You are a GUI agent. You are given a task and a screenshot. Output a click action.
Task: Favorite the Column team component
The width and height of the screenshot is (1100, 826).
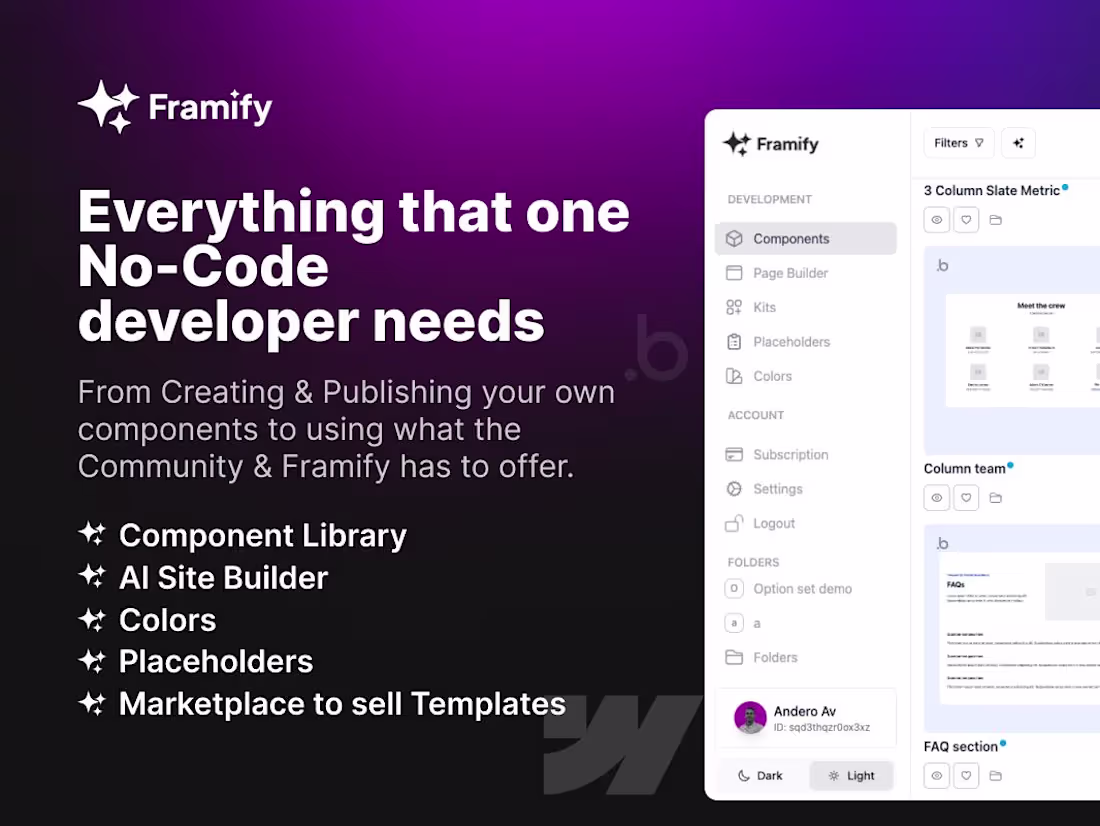tap(966, 497)
